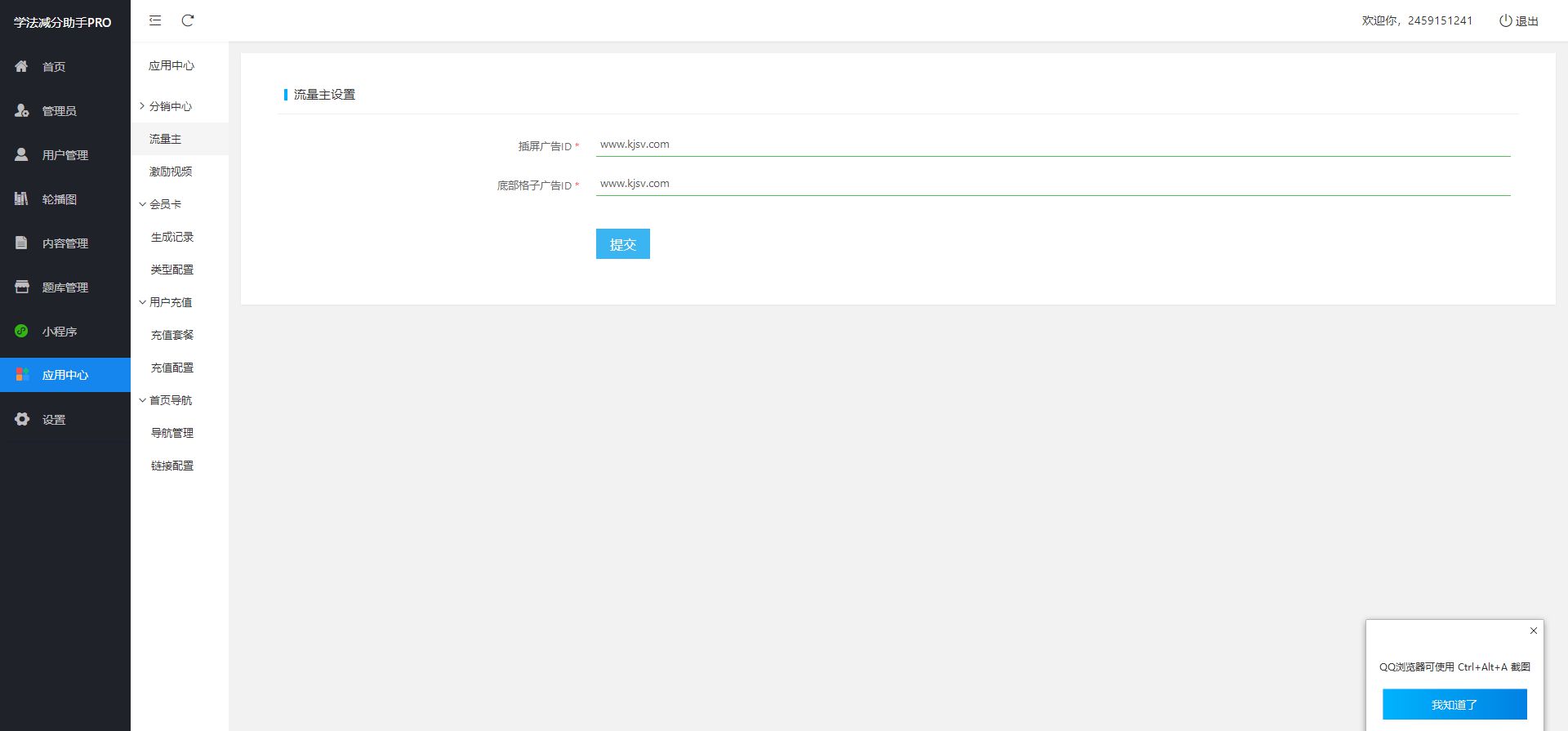Click the 题库管理 store icon

coord(21,287)
